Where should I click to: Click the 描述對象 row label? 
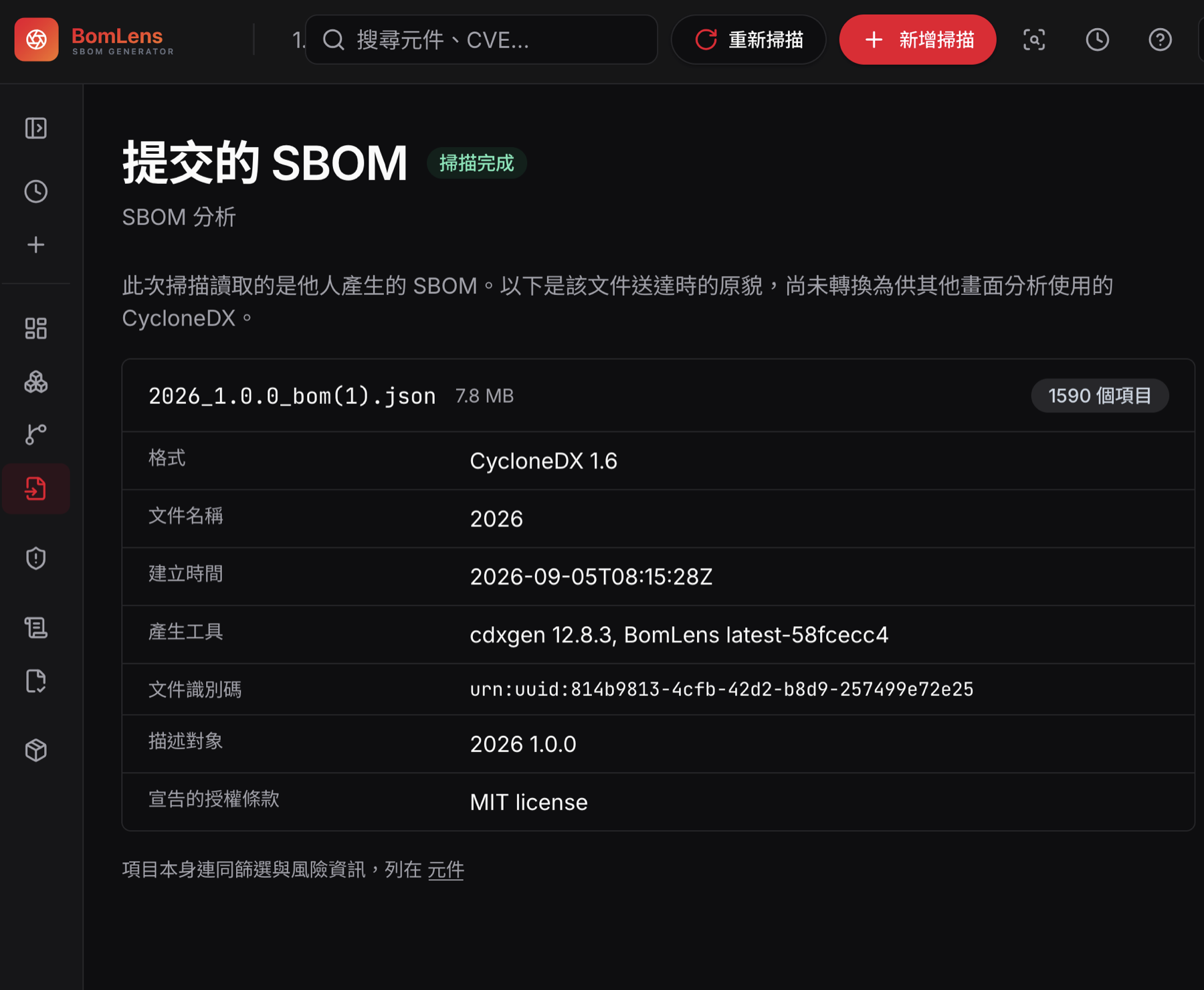click(185, 741)
